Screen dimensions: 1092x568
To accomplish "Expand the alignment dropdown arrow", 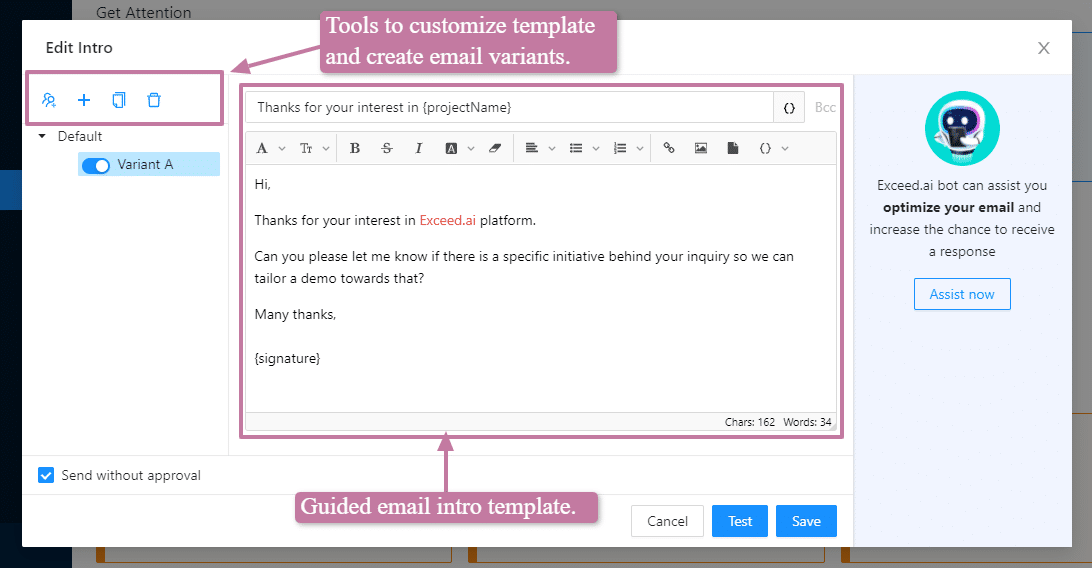I will coord(552,148).
